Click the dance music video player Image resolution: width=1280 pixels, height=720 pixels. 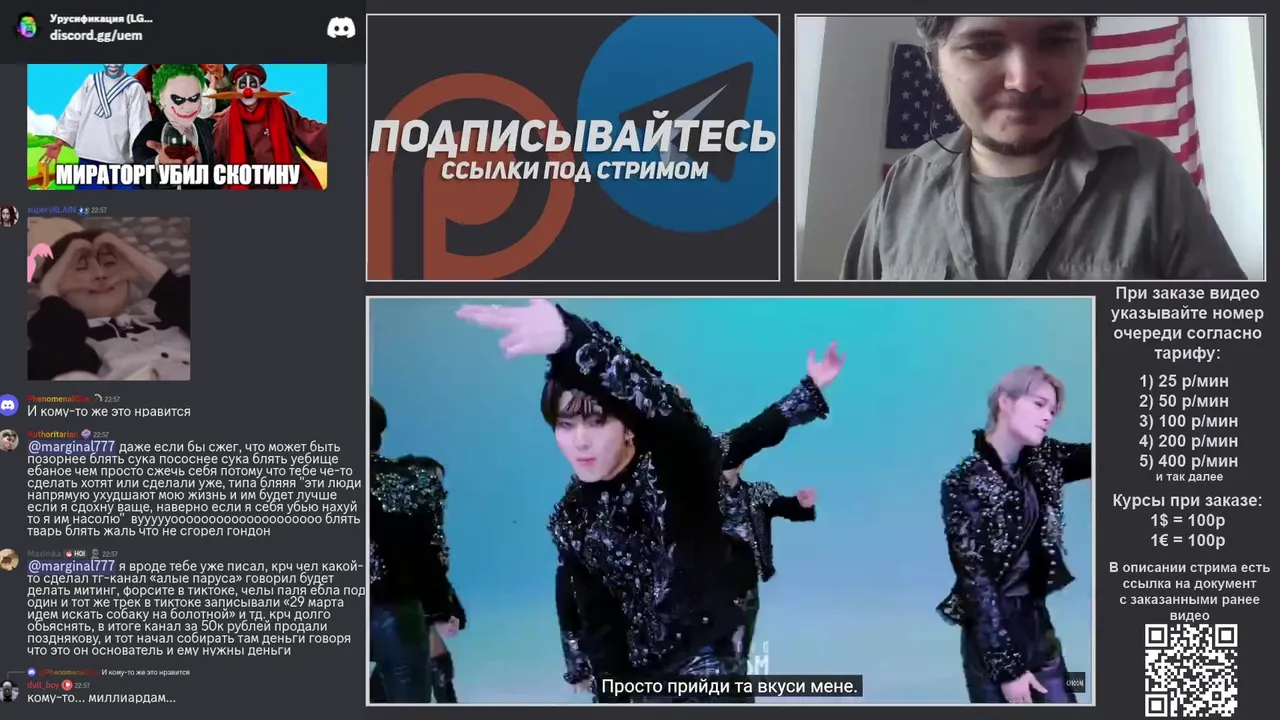point(730,500)
